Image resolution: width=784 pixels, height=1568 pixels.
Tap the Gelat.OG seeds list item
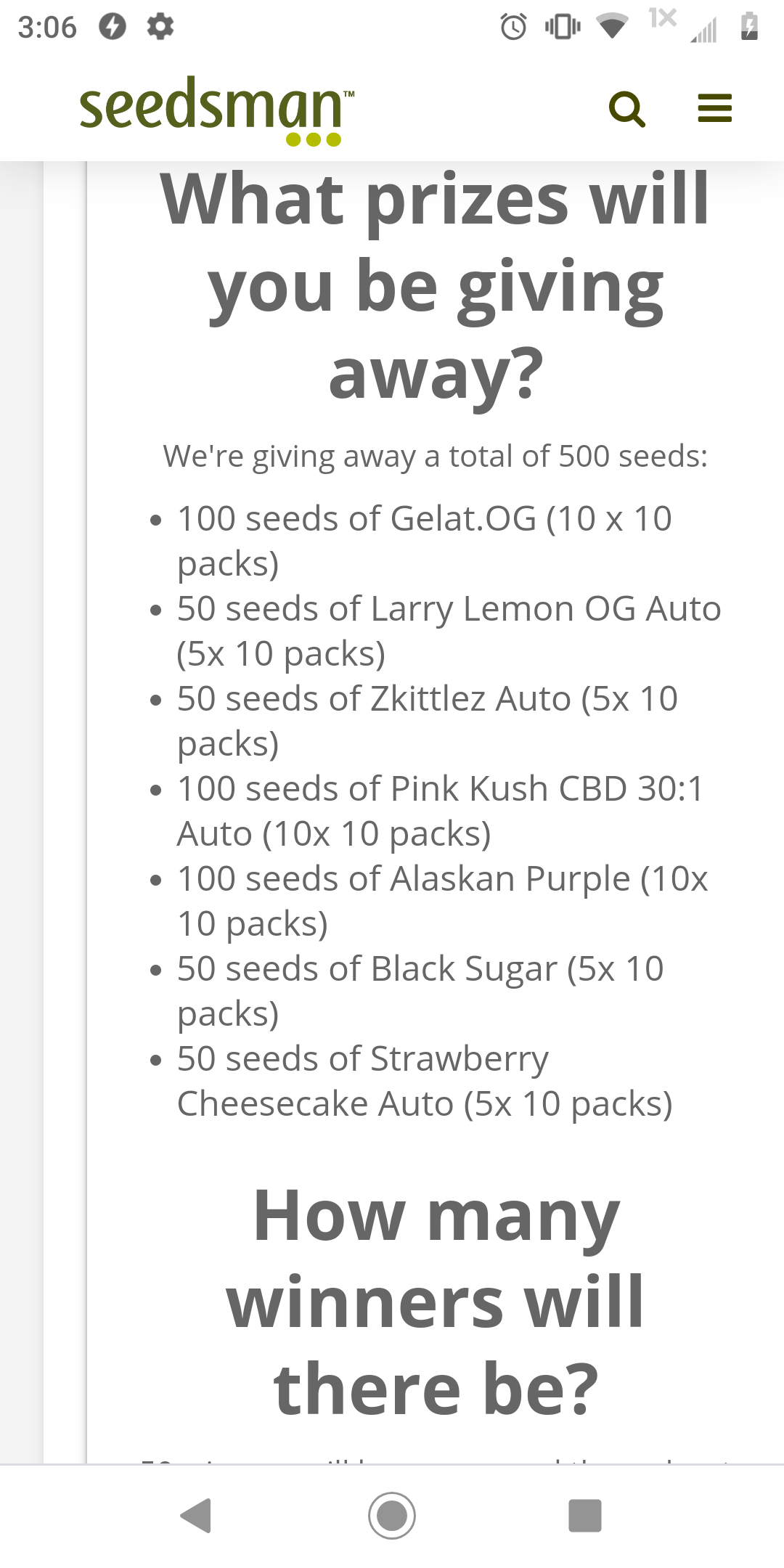425,541
